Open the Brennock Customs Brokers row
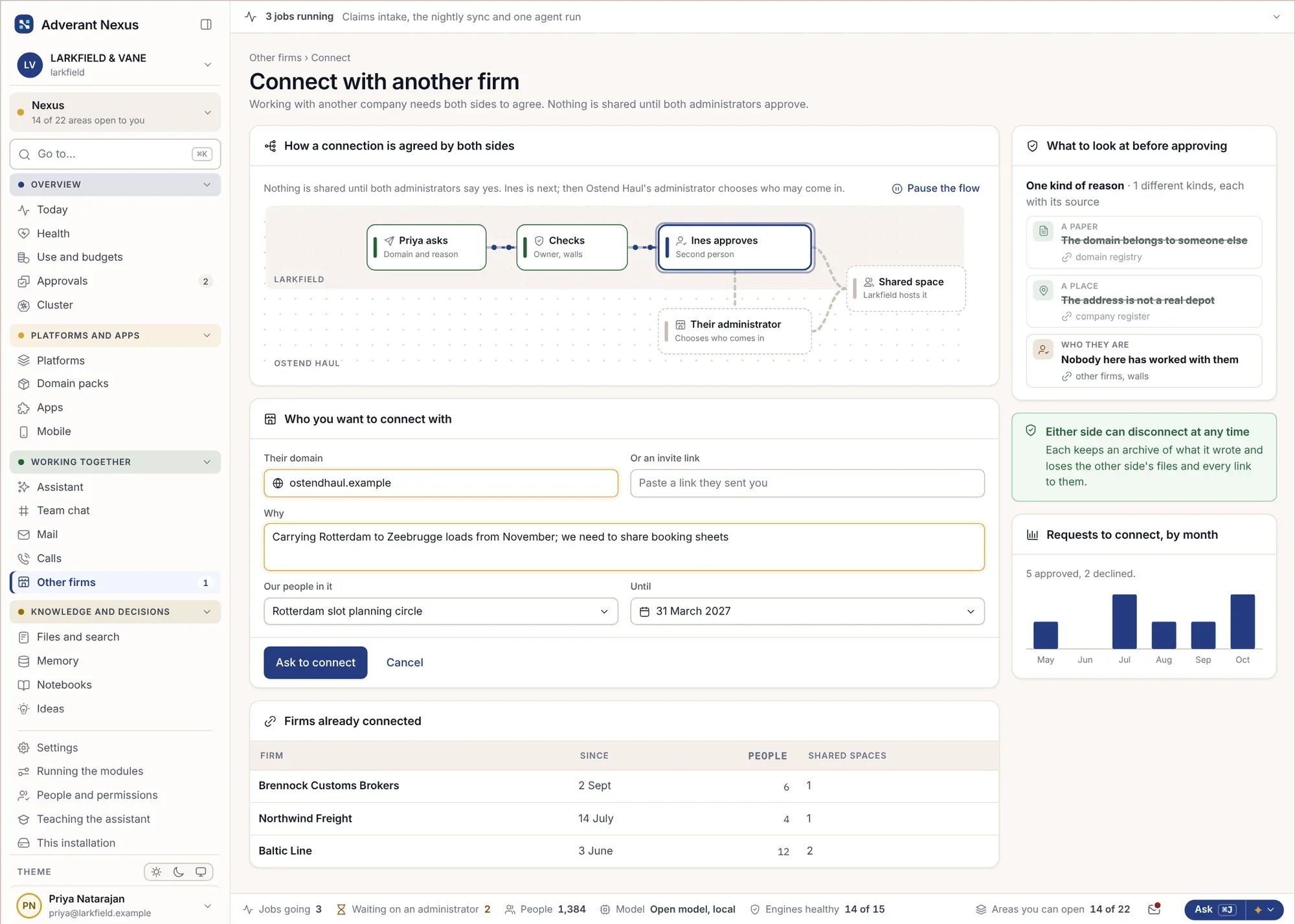 [624, 786]
